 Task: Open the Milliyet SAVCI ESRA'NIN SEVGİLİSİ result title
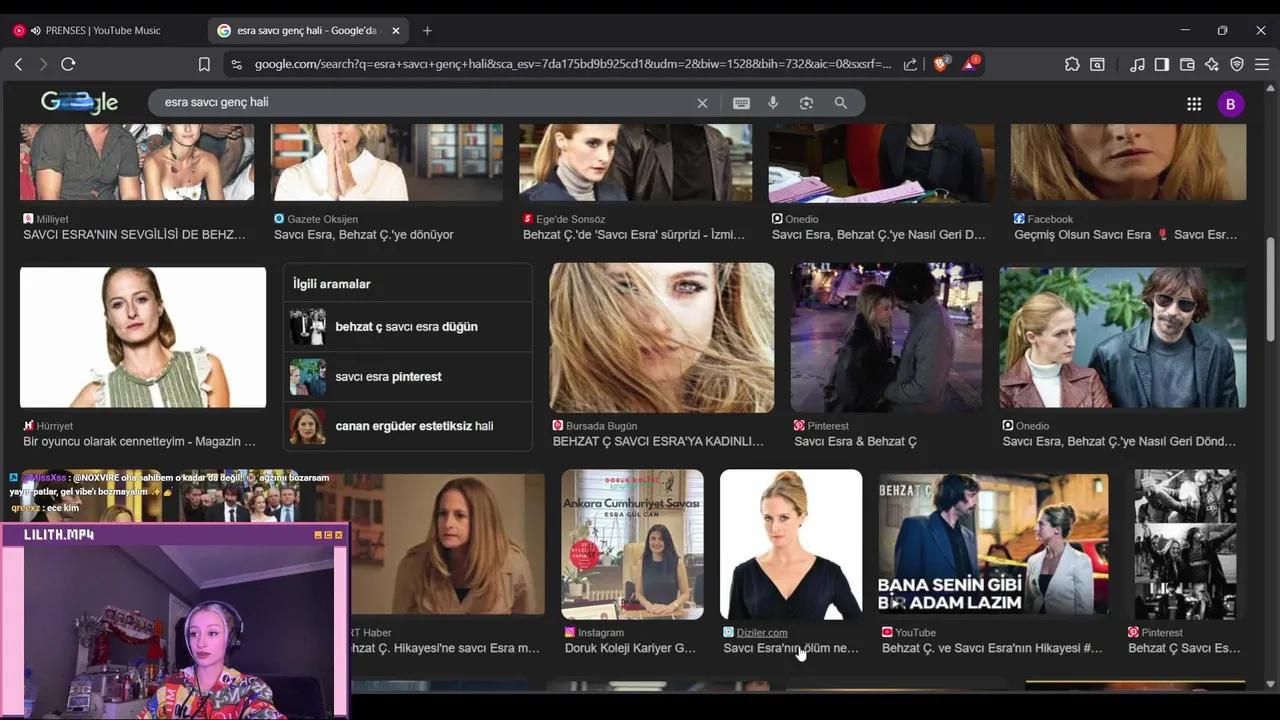(134, 235)
